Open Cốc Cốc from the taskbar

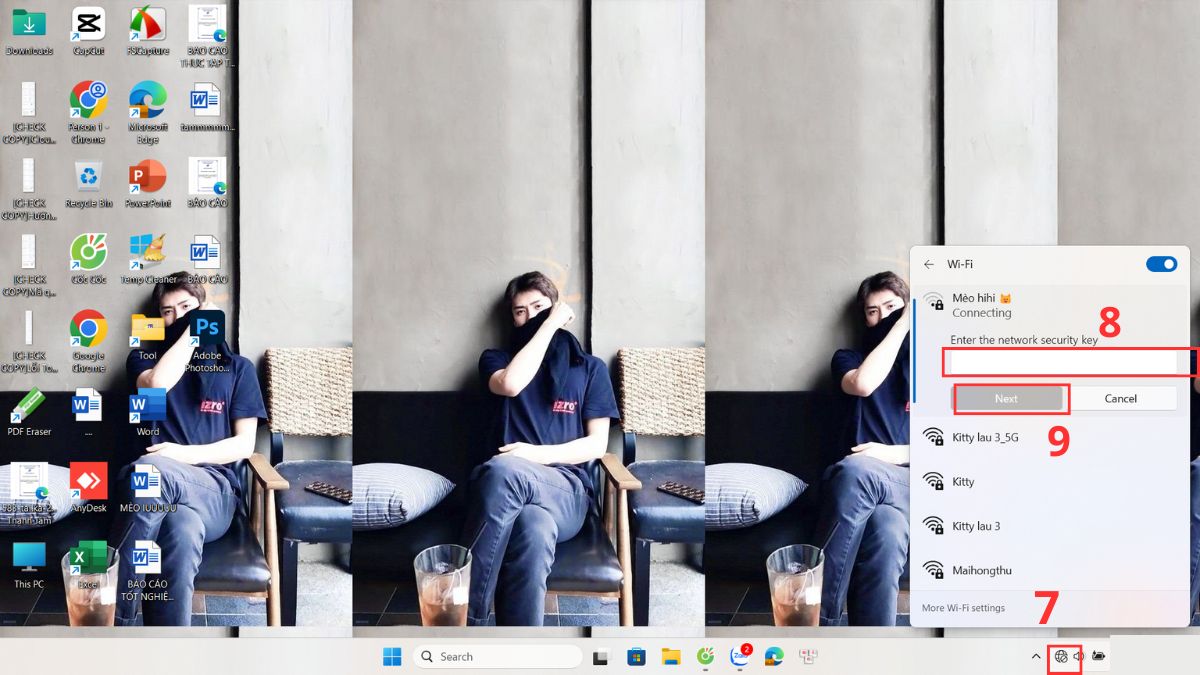705,657
